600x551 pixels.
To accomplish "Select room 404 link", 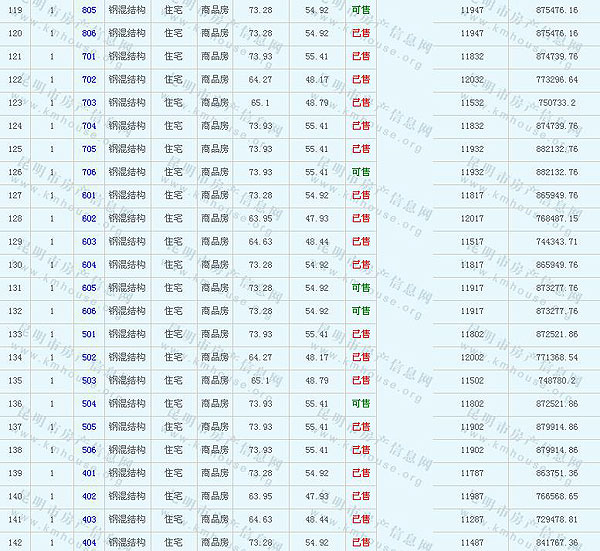I will click(89, 542).
